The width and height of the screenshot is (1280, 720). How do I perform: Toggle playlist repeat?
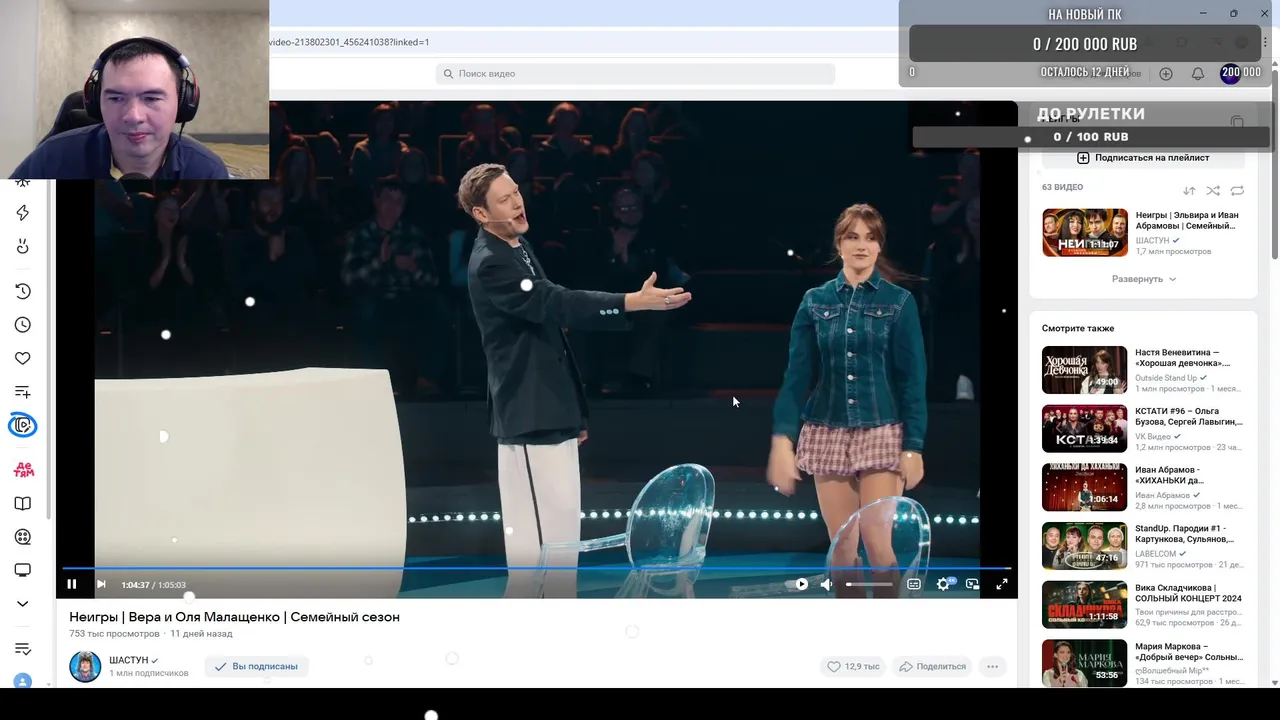point(1237,191)
